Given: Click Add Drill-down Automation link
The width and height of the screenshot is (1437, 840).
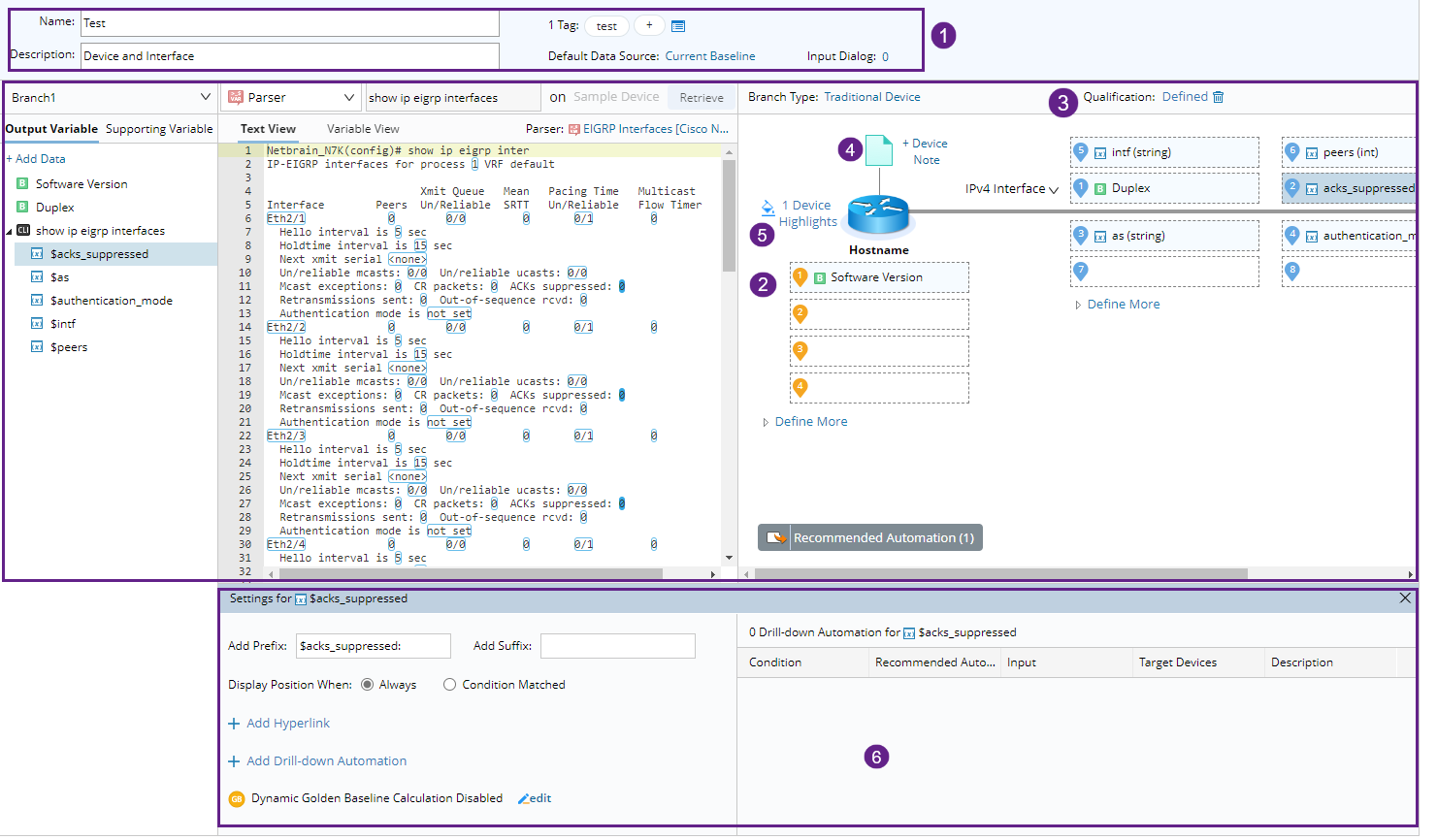Looking at the screenshot, I should [324, 760].
